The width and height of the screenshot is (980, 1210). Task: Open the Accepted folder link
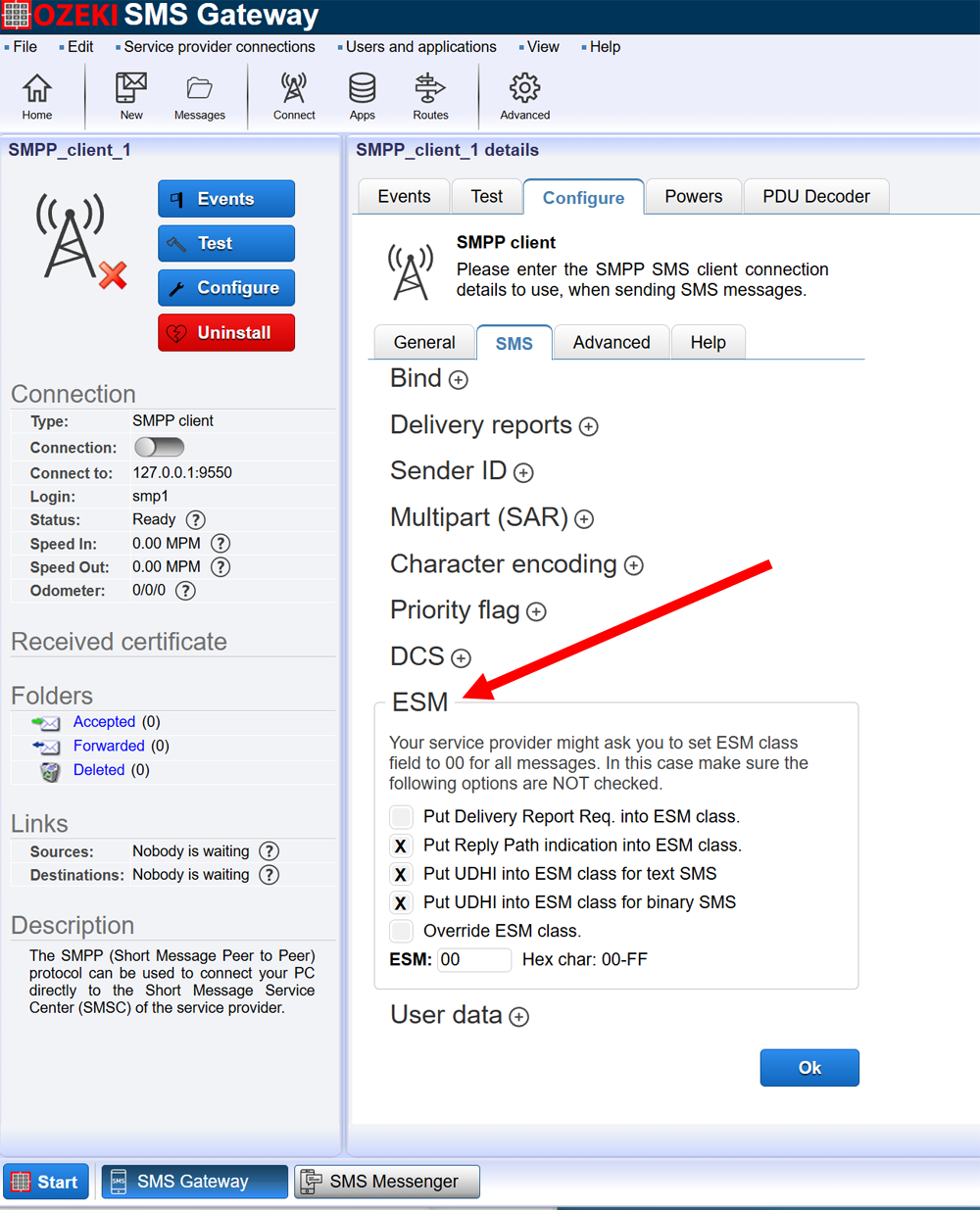[104, 722]
